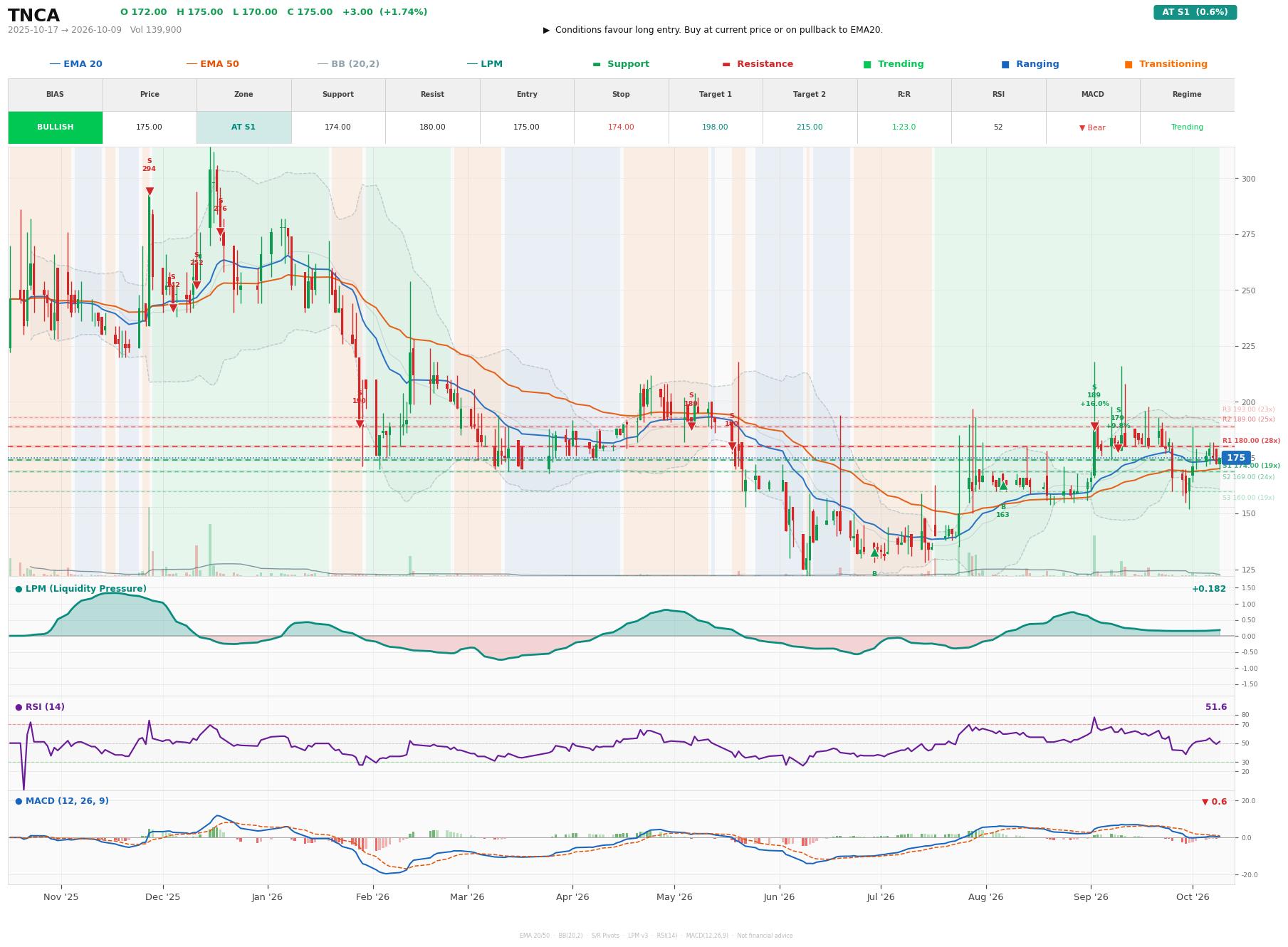Select the 198.00 Target 1 value
This screenshot has width=1288, height=947.
pyautogui.click(x=716, y=127)
